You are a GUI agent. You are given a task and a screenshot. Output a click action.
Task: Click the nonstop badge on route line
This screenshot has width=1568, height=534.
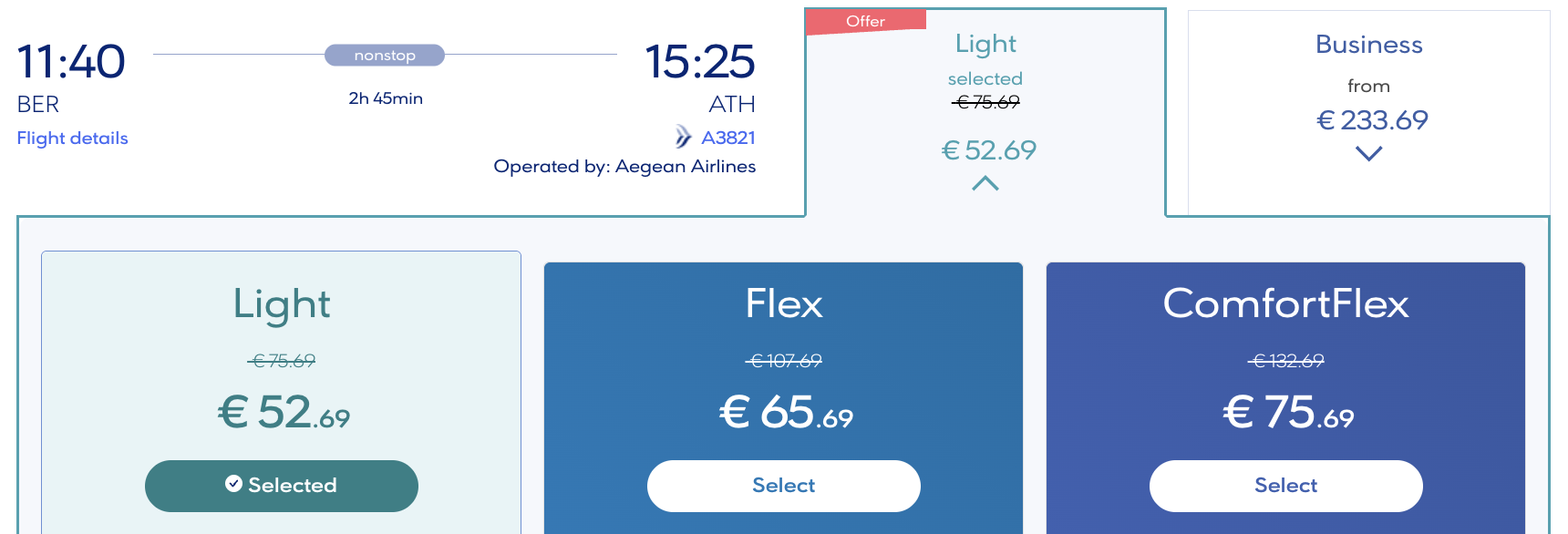click(385, 56)
